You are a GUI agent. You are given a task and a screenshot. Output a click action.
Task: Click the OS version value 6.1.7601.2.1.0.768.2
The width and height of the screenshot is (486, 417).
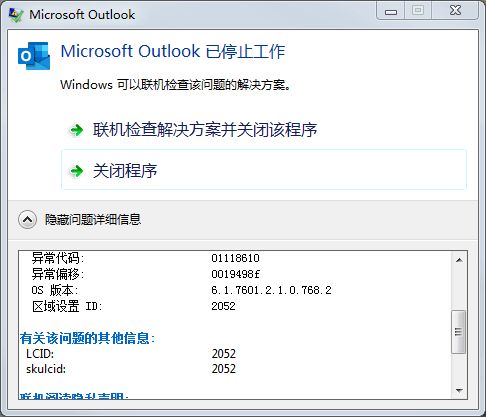tap(271, 290)
